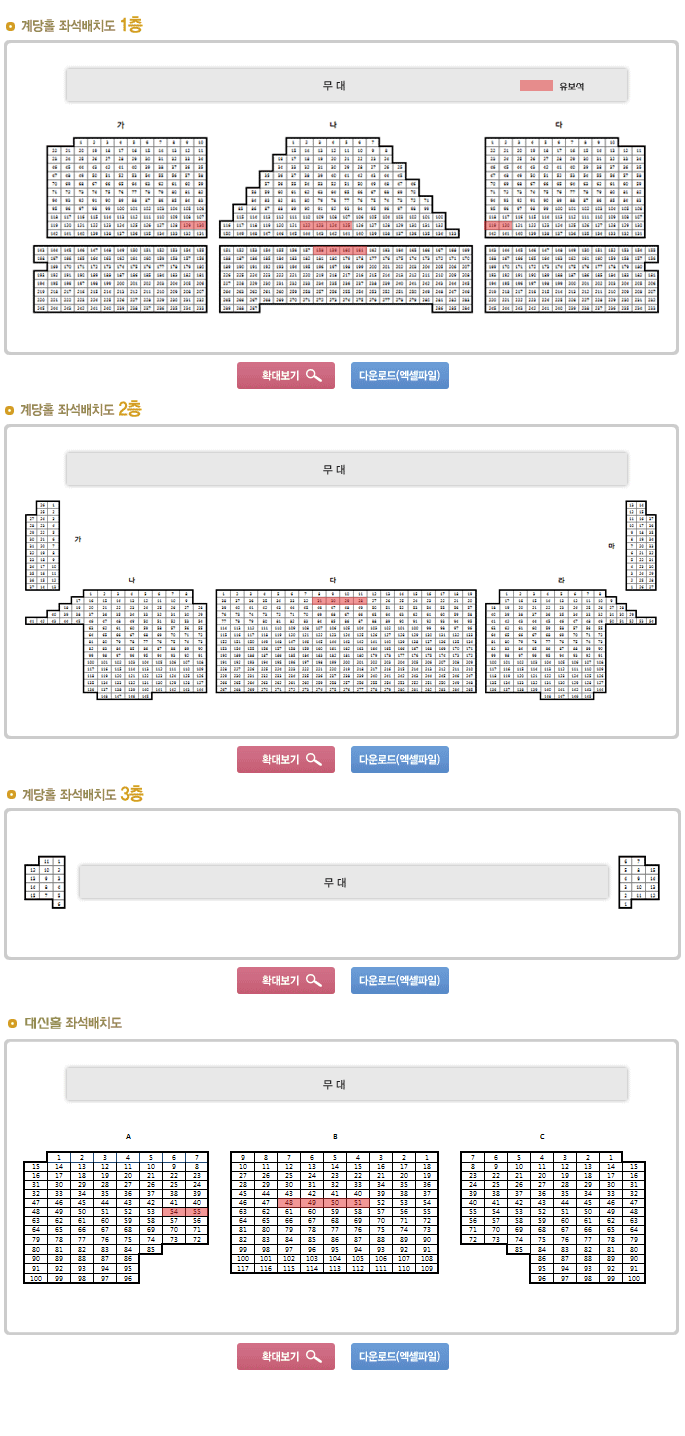Click the pink 유보석 legend swatch
The height and width of the screenshot is (1436, 685).
click(535, 86)
